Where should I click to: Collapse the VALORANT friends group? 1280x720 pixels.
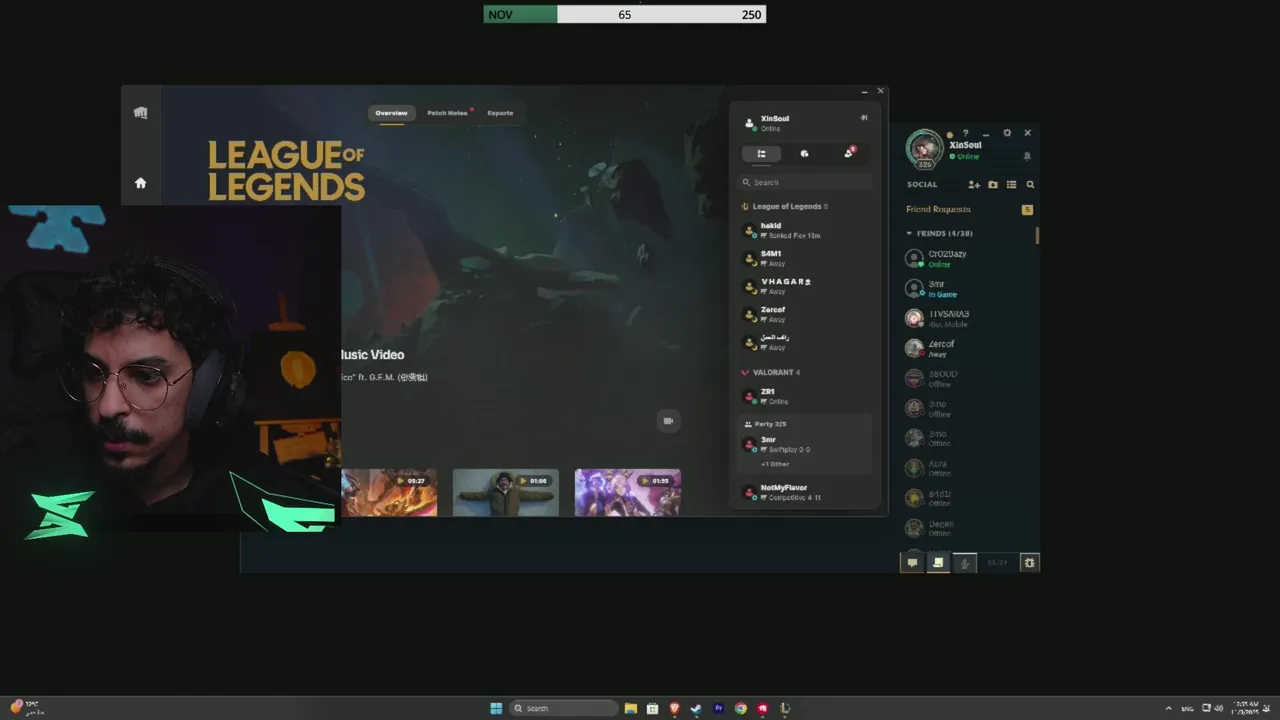point(771,372)
